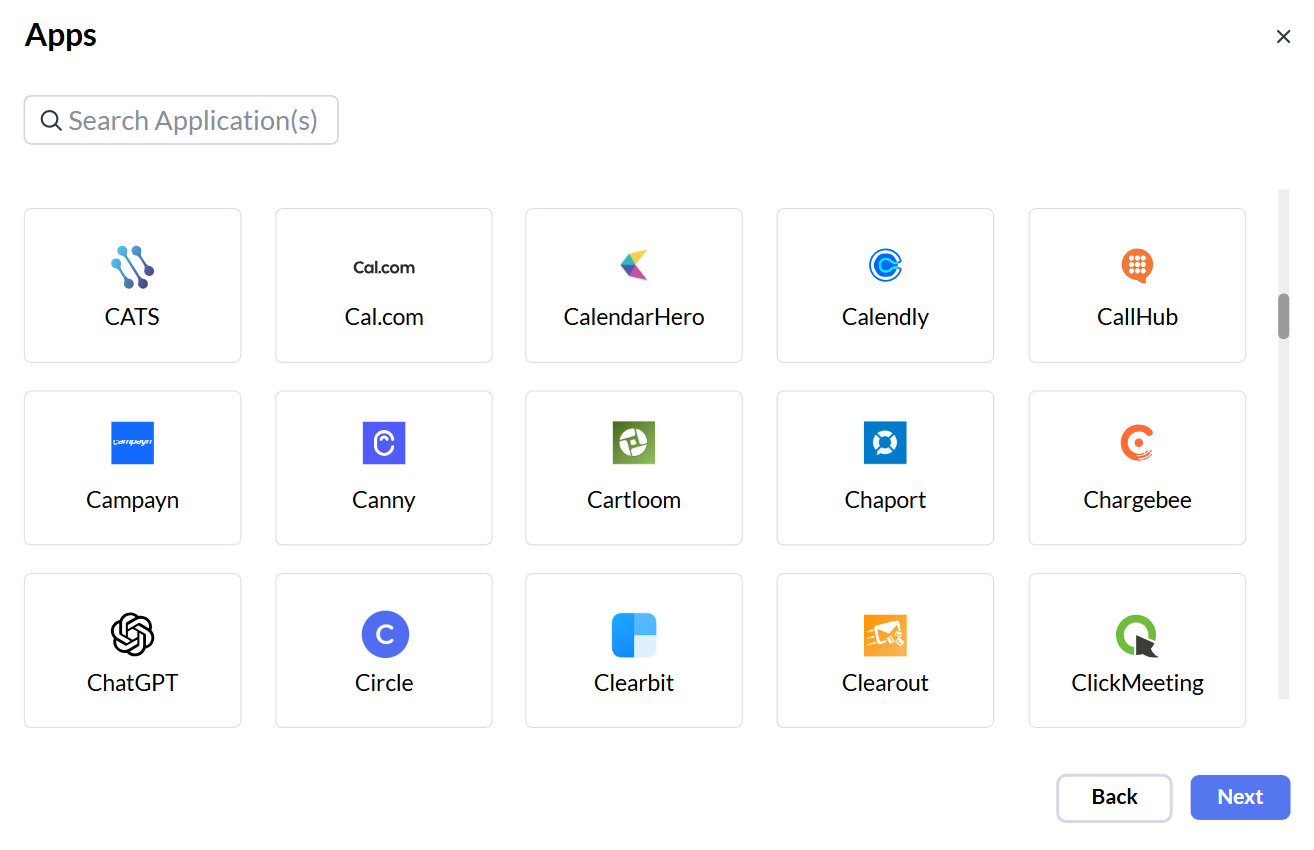Select the Chargebee orange C icon
1314x850 pixels.
1137,443
